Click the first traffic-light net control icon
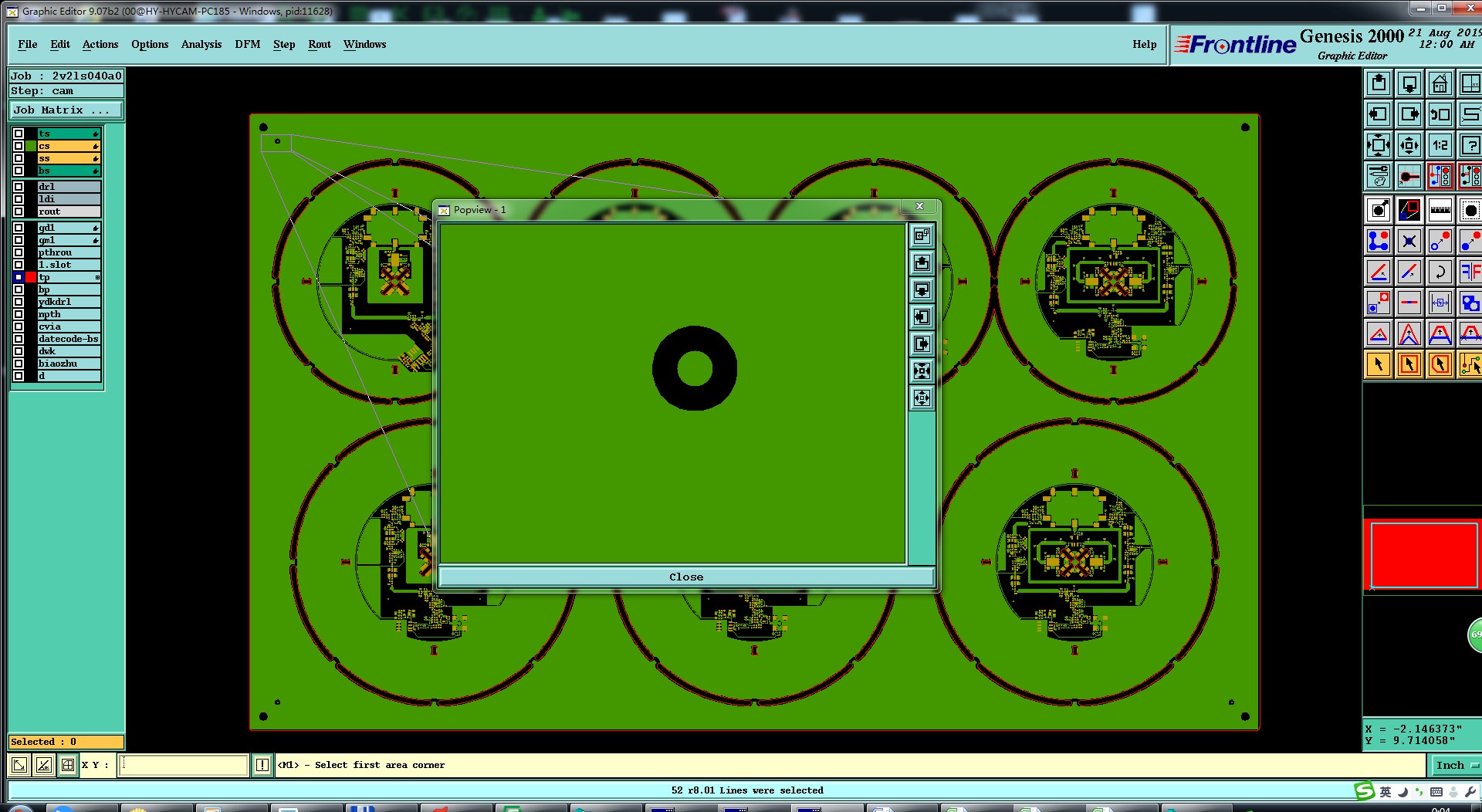Viewport: 1482px width, 812px height. tap(1440, 176)
